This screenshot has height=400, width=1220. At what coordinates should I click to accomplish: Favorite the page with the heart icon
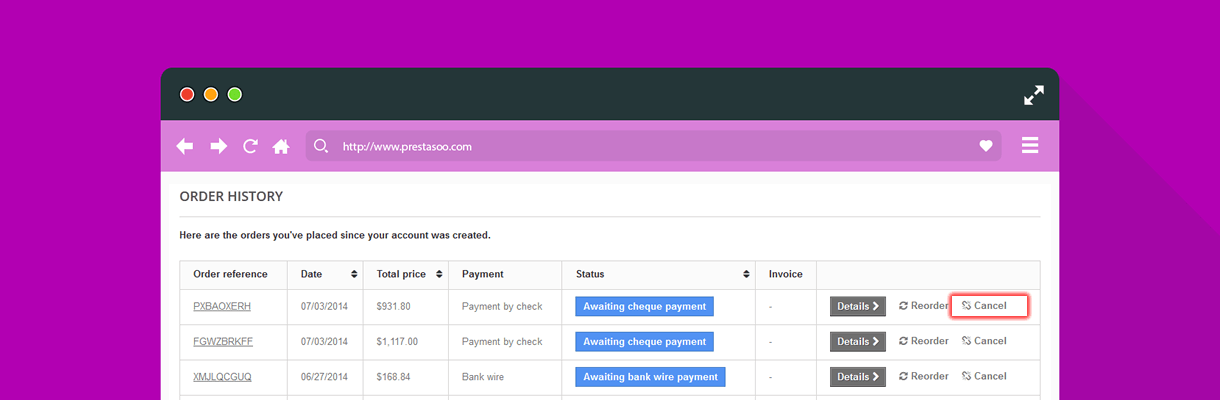tap(986, 146)
